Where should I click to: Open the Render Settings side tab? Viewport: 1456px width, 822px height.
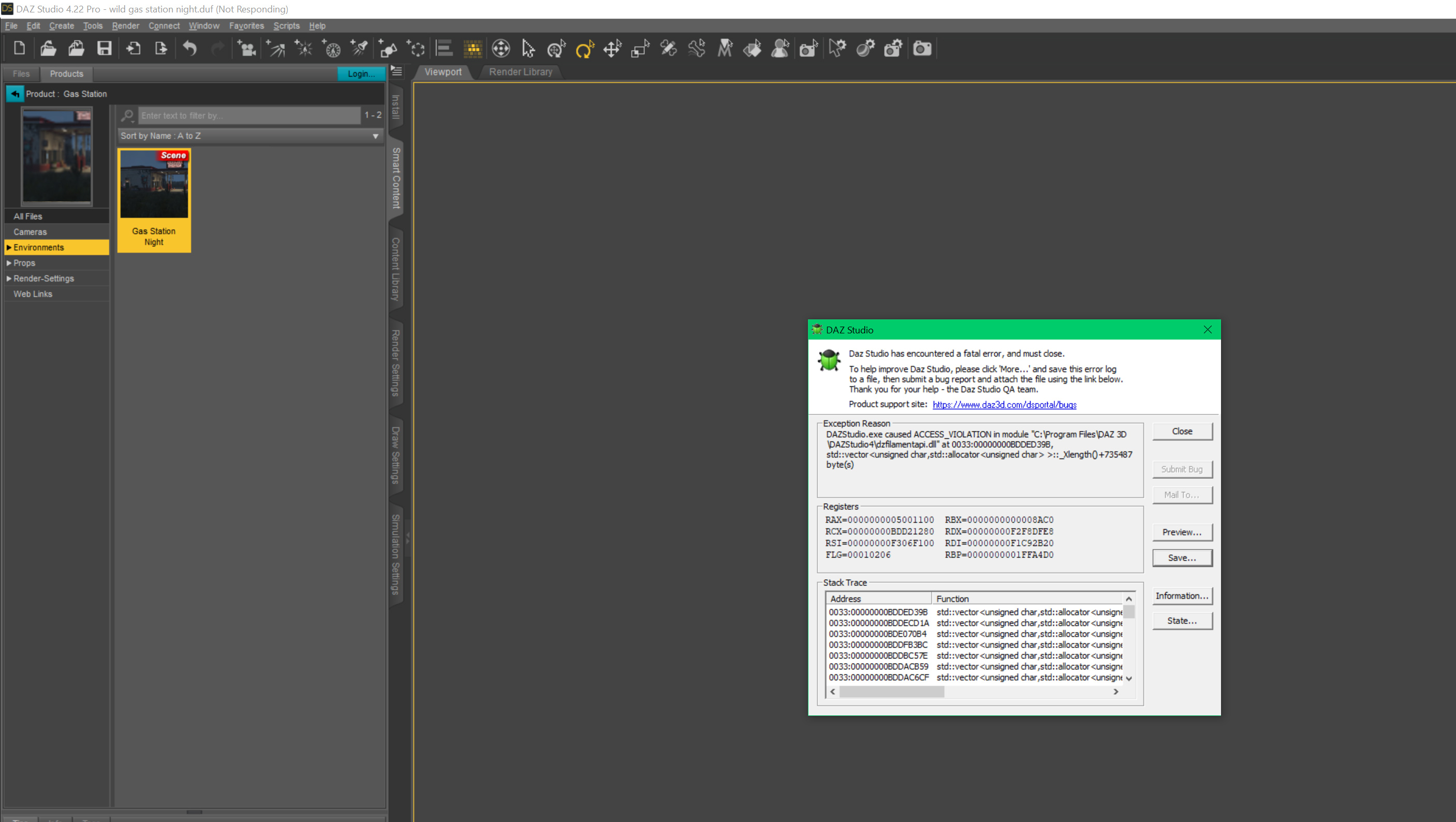[x=396, y=363]
